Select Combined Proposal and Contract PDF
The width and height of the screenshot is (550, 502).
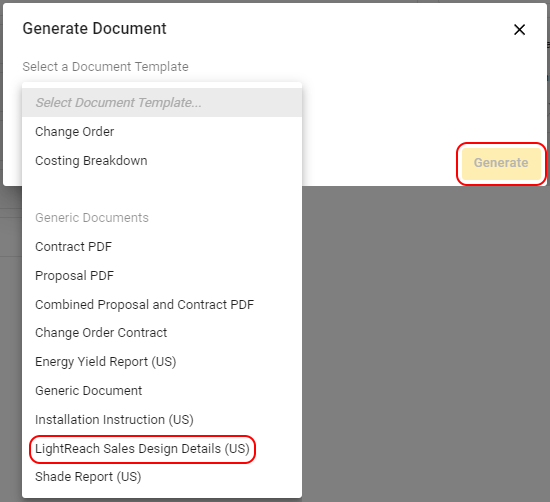(x=162, y=304)
